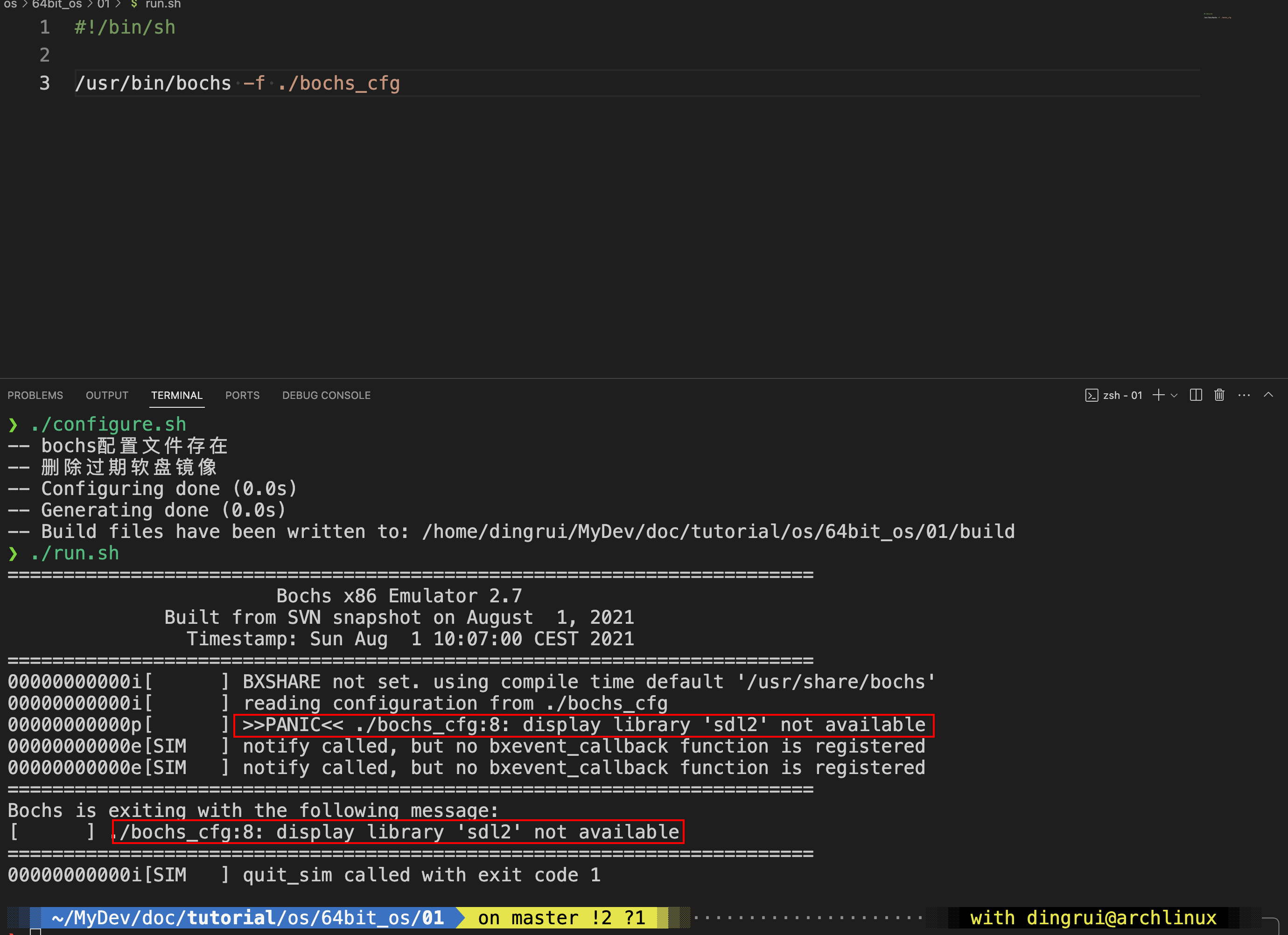Viewport: 1288px width, 935px height.
Task: Open a new terminal with the plus icon
Action: tap(1159, 395)
